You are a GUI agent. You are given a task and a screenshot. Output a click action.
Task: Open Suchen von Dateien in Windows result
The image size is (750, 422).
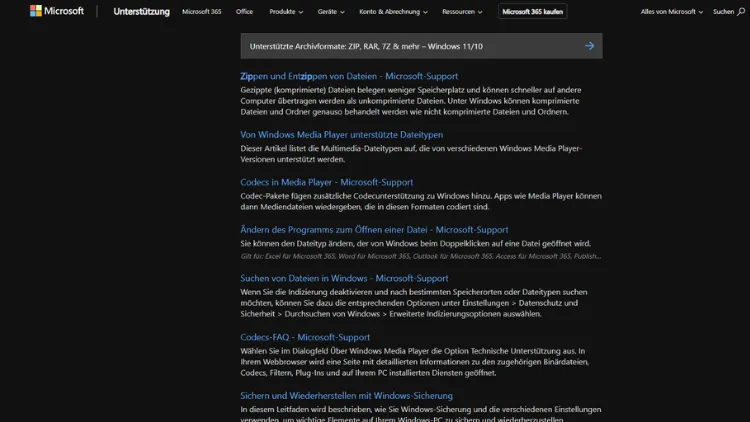[344, 278]
